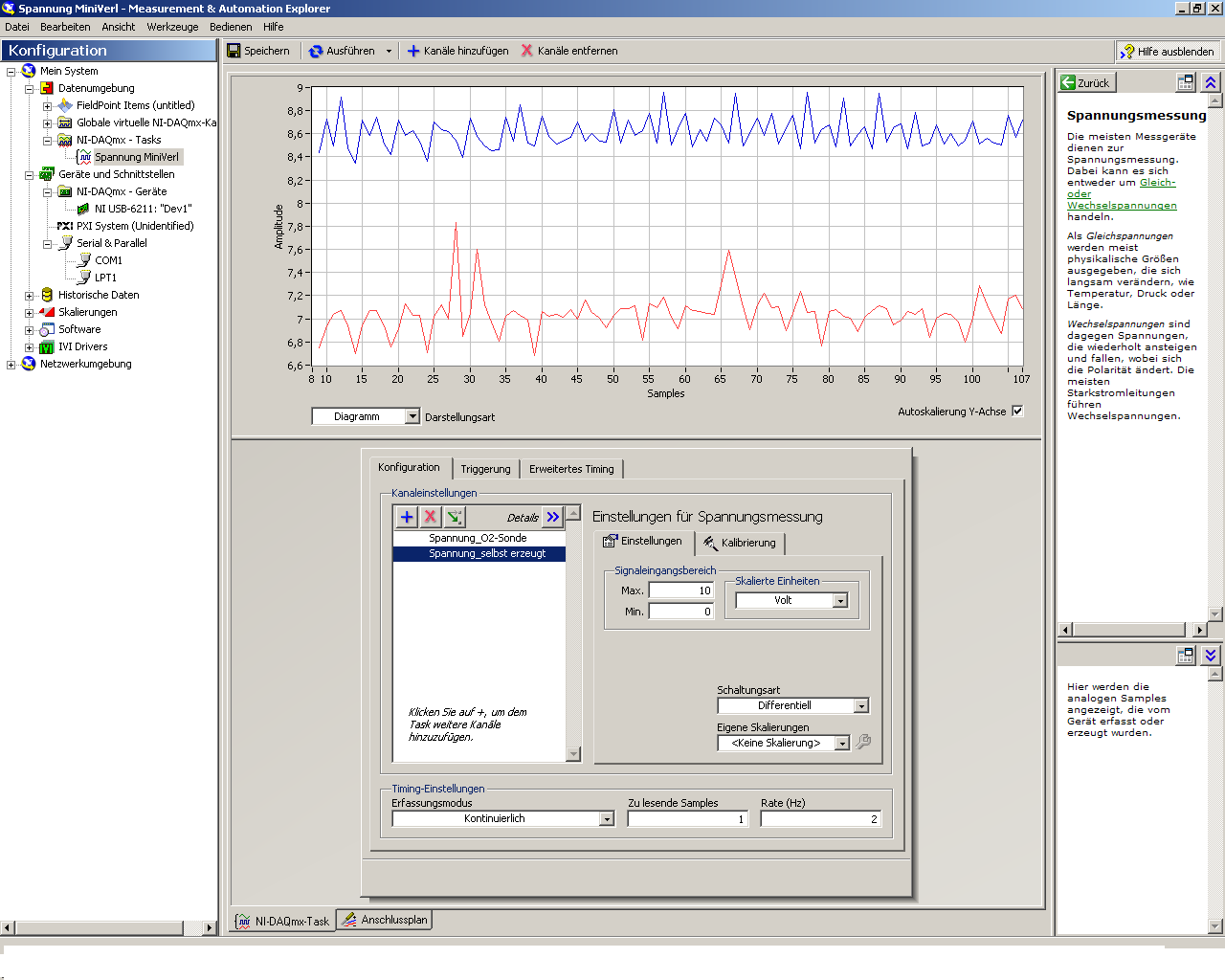Image resolution: width=1225 pixels, height=980 pixels.
Task: Click Kanäle entfernen red X icon
Action: tap(527, 51)
